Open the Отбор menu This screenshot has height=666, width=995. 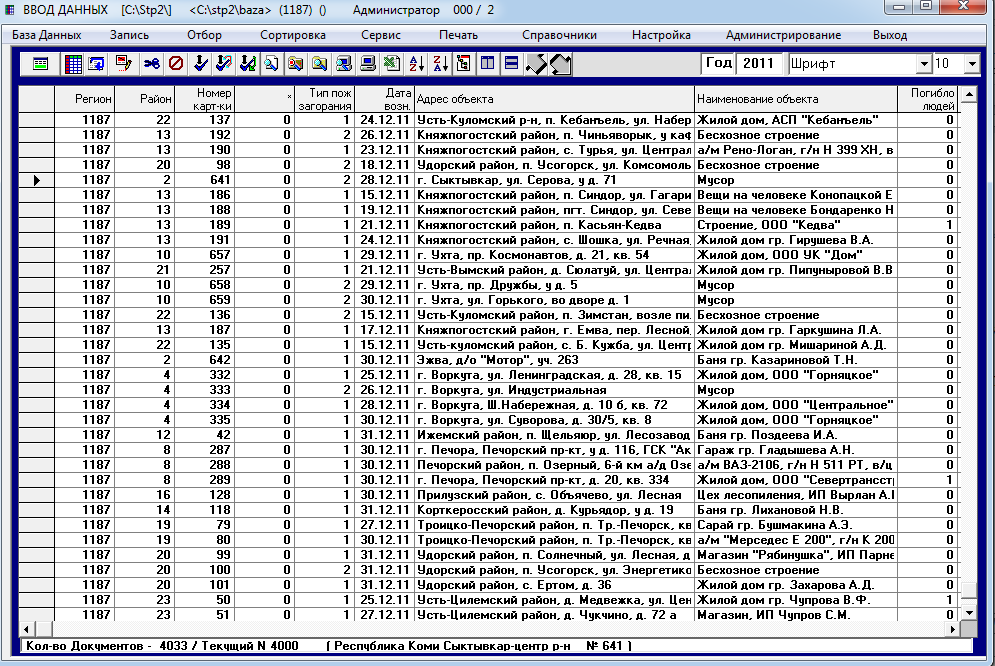(x=204, y=35)
